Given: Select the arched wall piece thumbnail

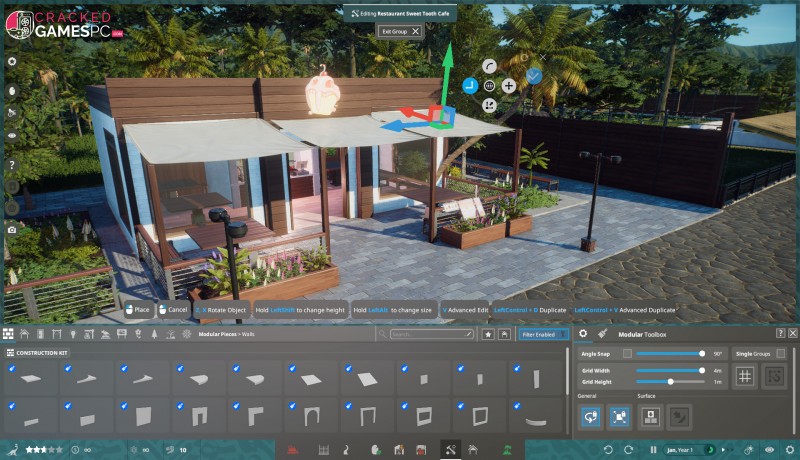Looking at the screenshot, I should tap(312, 416).
